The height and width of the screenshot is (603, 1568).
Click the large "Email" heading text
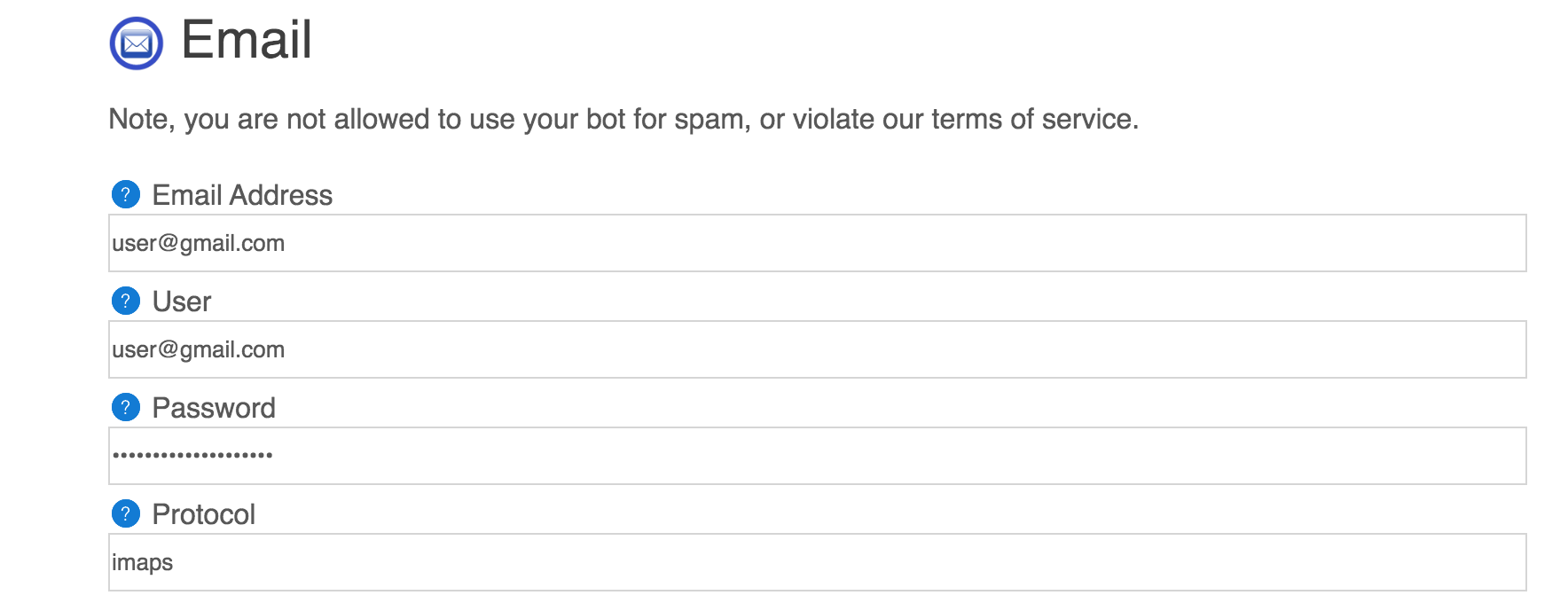coord(247,41)
